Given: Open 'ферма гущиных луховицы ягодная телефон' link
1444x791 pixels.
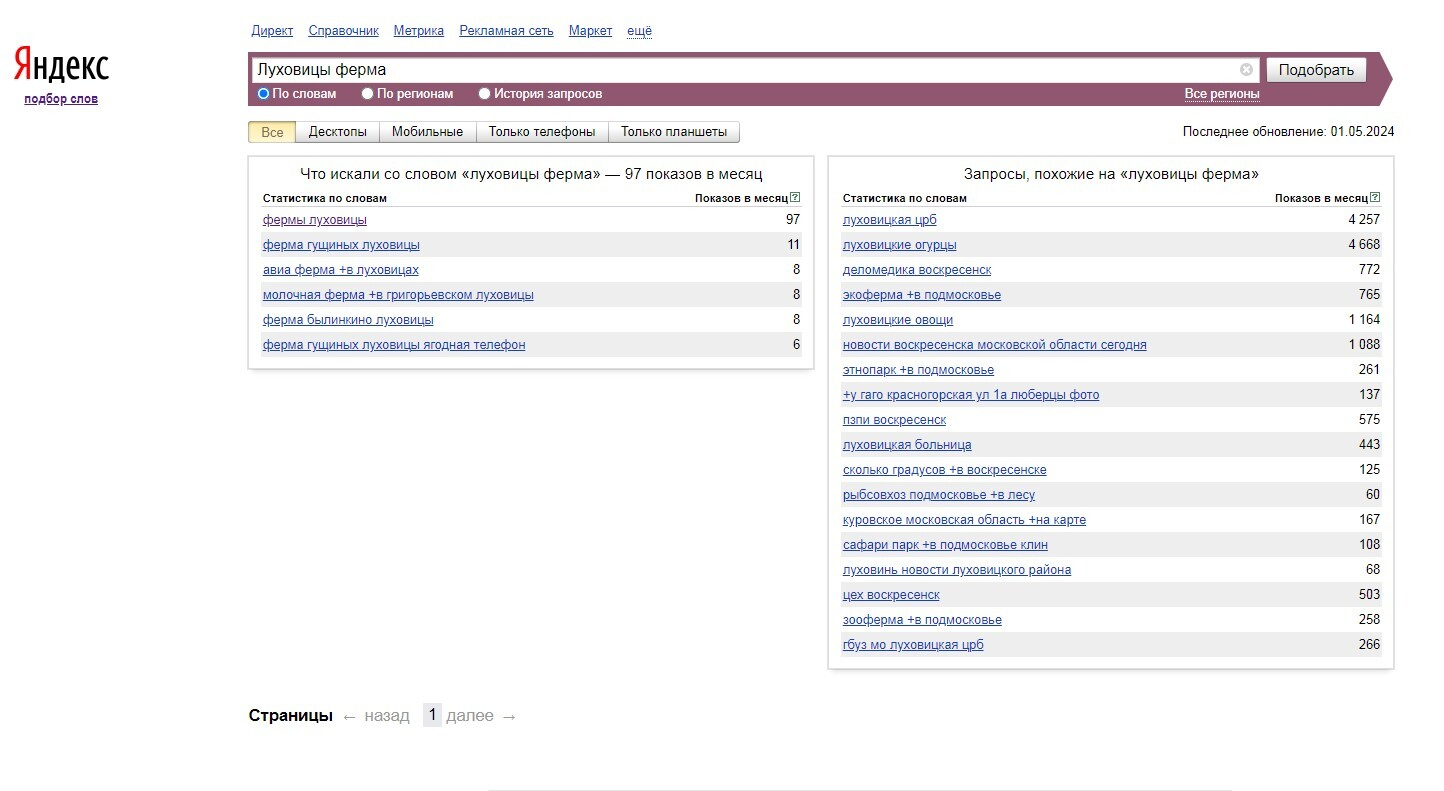Looking at the screenshot, I should coord(394,345).
